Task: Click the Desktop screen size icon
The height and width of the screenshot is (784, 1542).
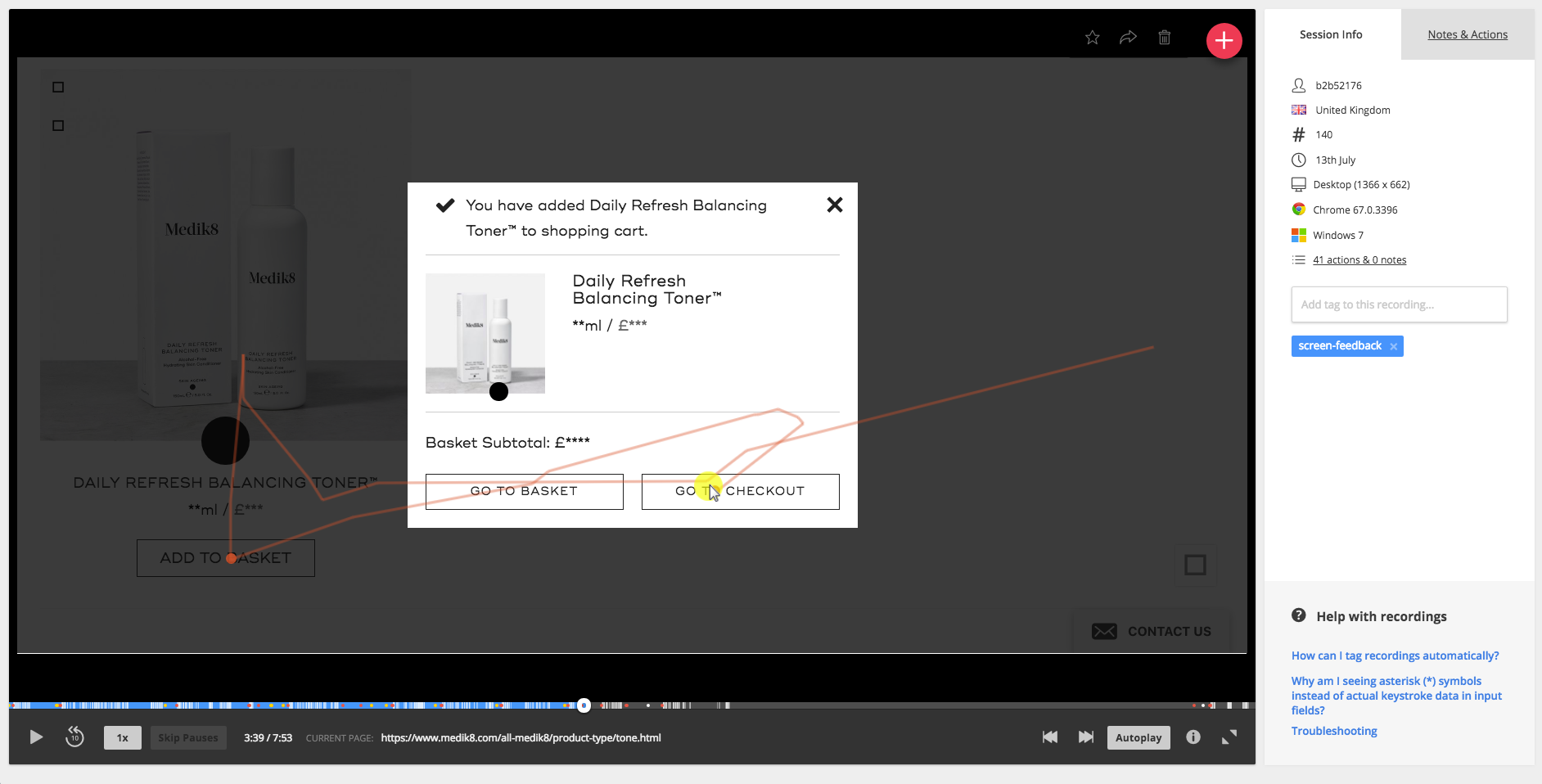Action: click(1299, 184)
